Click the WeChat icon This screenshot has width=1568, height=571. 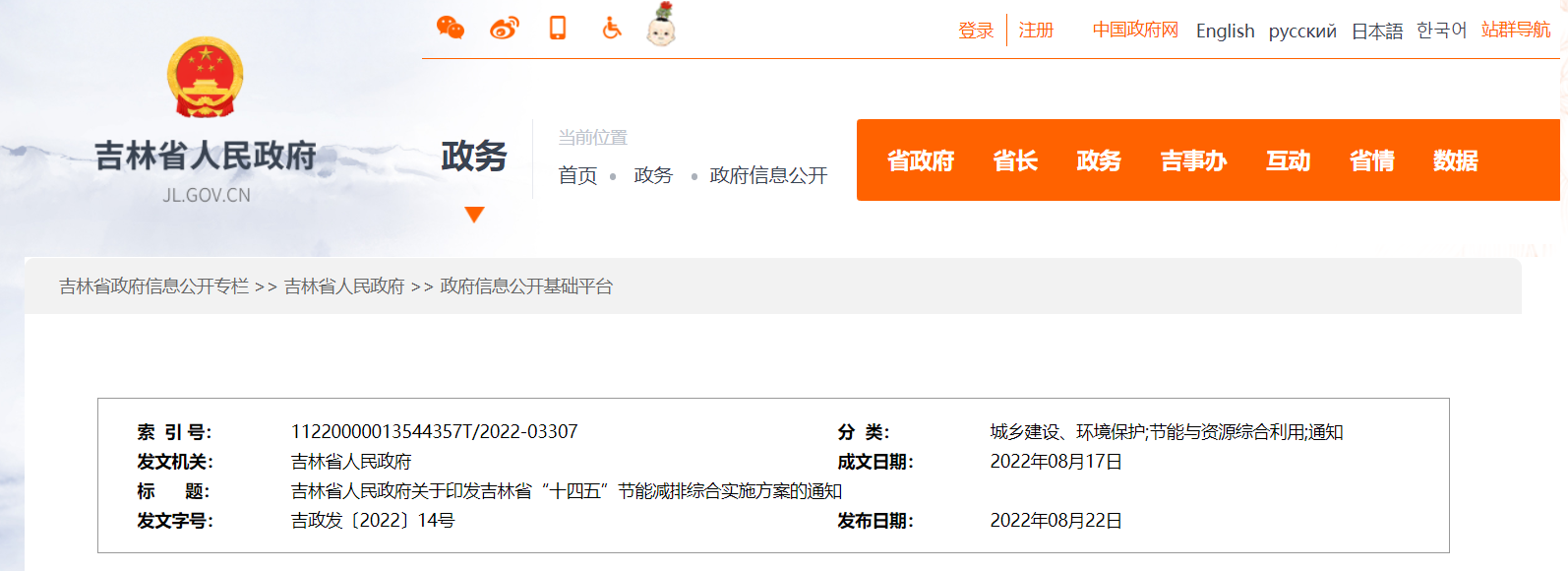pos(450,28)
